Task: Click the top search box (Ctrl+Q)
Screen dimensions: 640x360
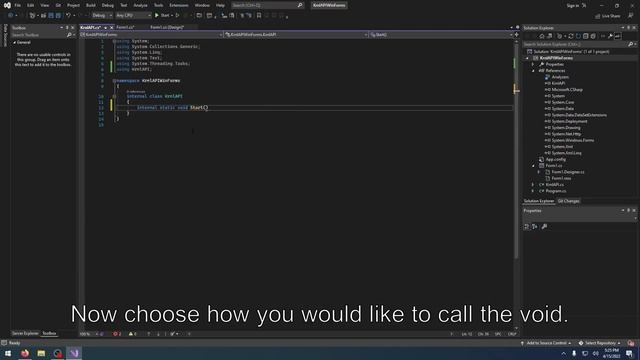Action: (268, 5)
